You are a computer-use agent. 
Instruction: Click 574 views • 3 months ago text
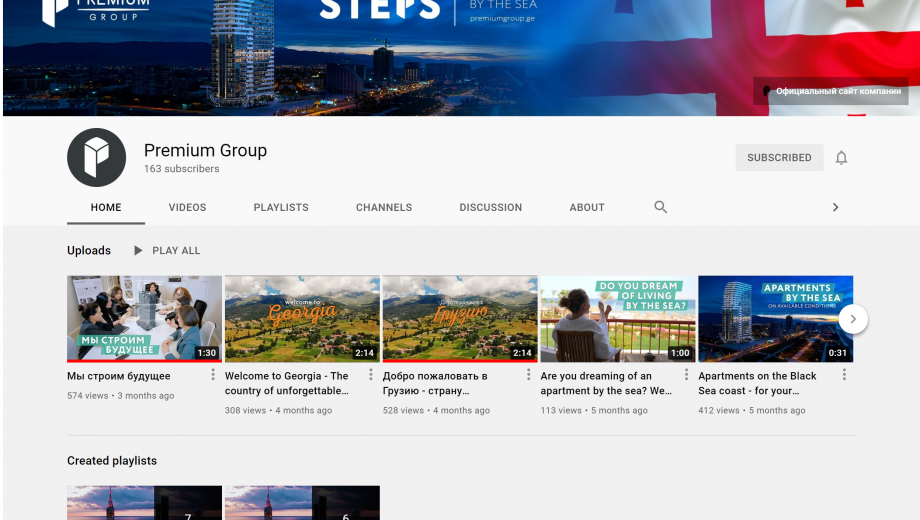coord(120,396)
